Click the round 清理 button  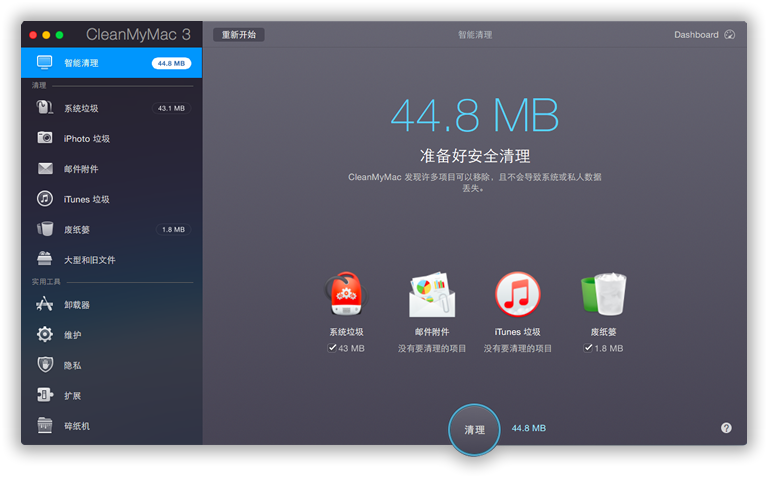pos(474,430)
